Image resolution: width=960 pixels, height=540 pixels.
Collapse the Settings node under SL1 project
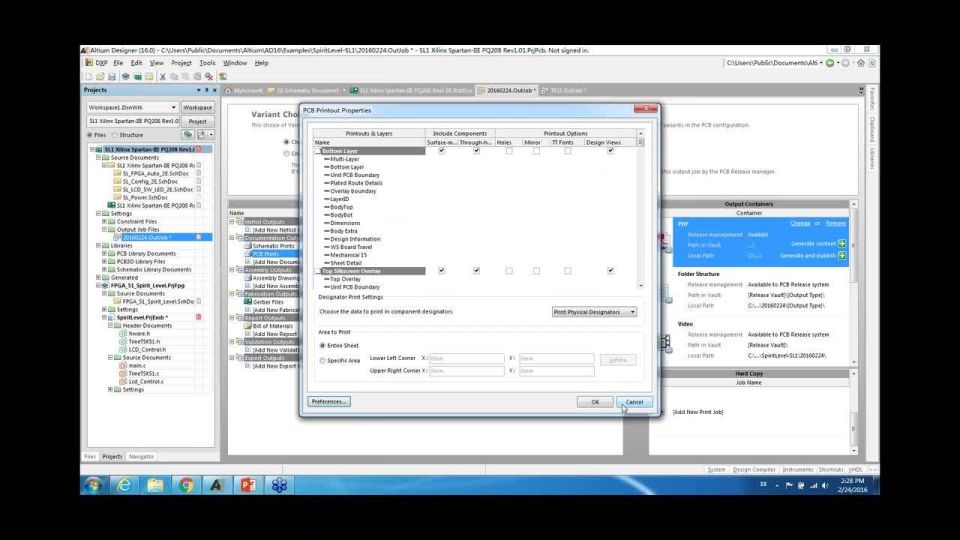(x=98, y=214)
